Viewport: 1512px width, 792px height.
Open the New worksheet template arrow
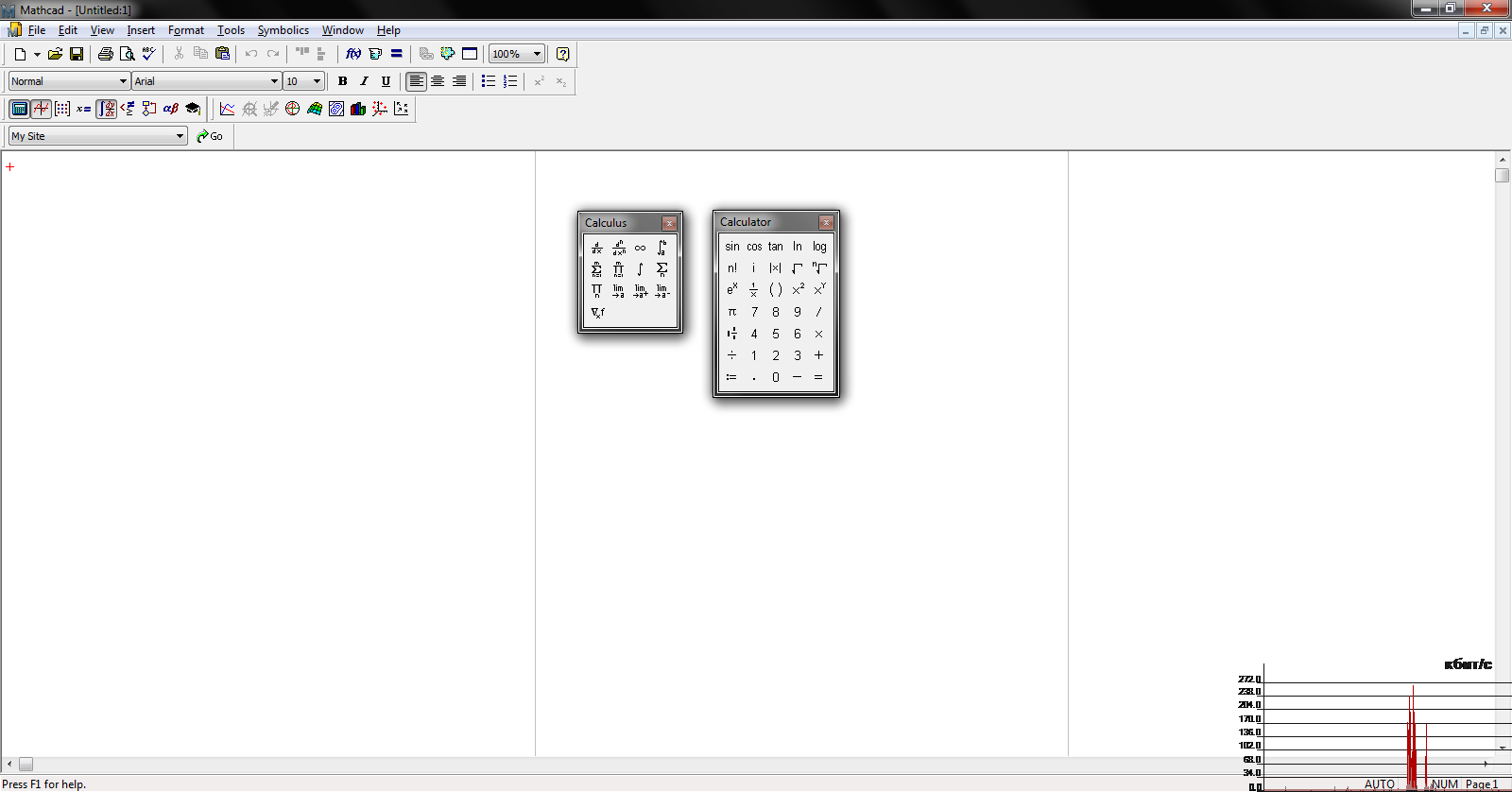pos(37,54)
